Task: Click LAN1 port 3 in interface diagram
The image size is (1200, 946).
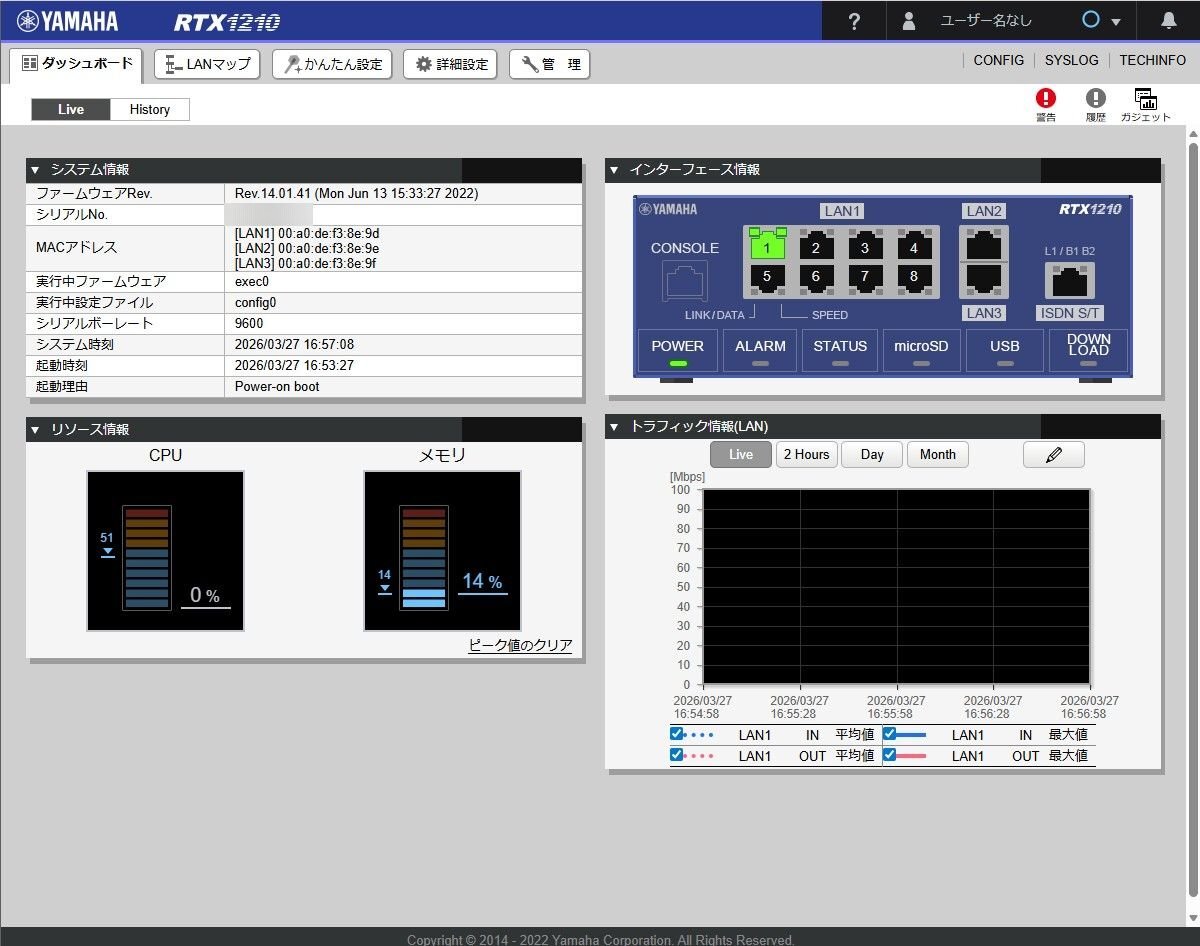Action: [865, 247]
